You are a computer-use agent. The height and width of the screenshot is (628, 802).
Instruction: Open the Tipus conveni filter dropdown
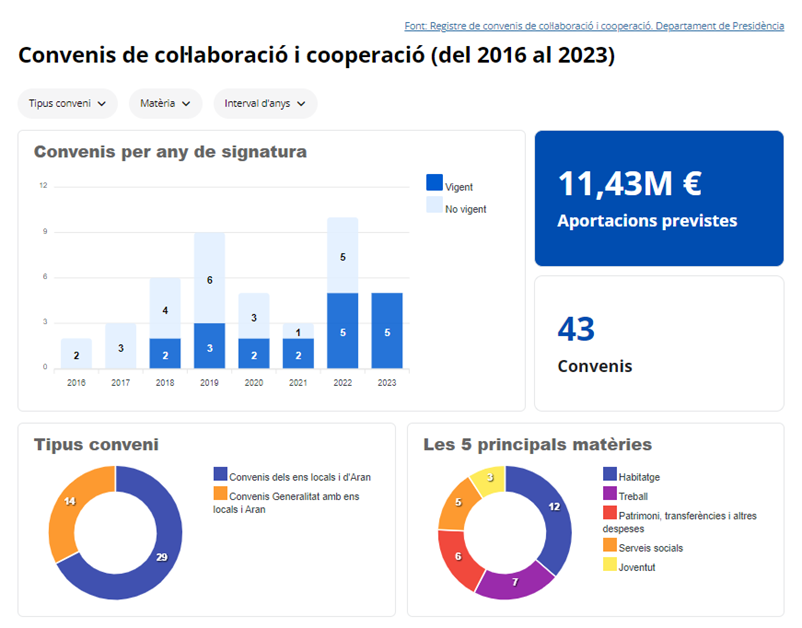point(67,103)
